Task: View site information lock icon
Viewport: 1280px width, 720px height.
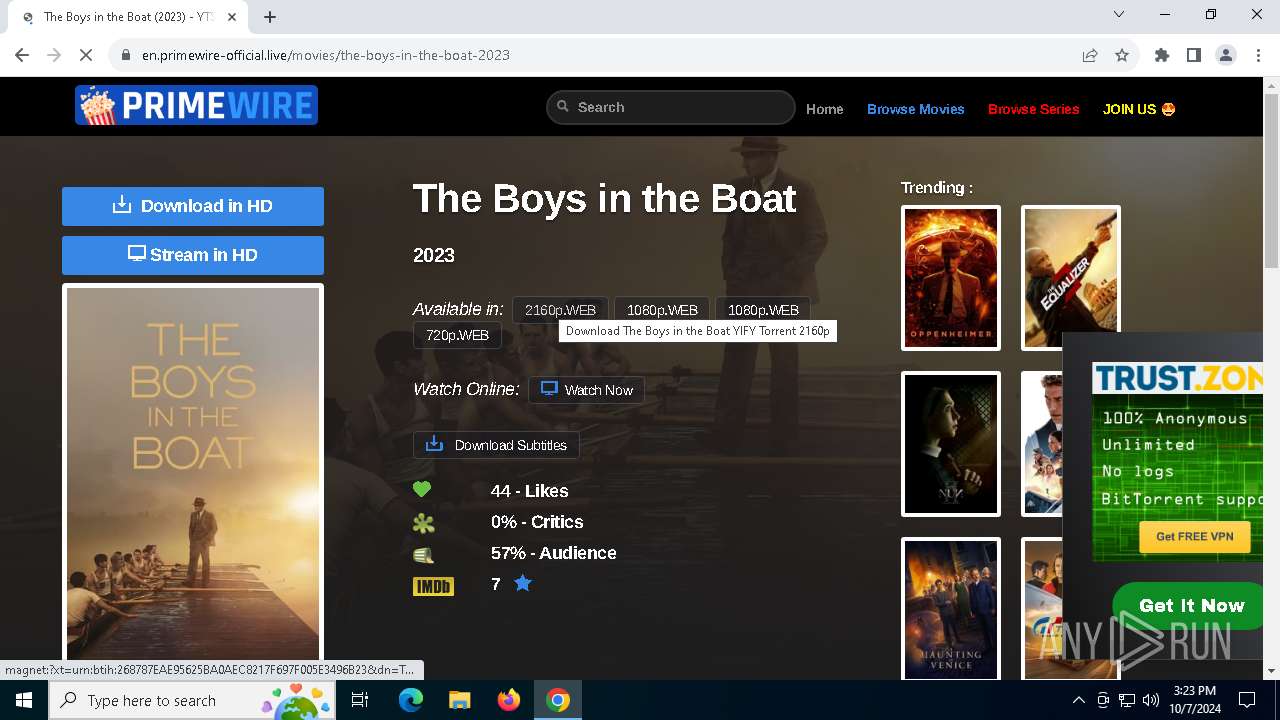Action: [126, 55]
